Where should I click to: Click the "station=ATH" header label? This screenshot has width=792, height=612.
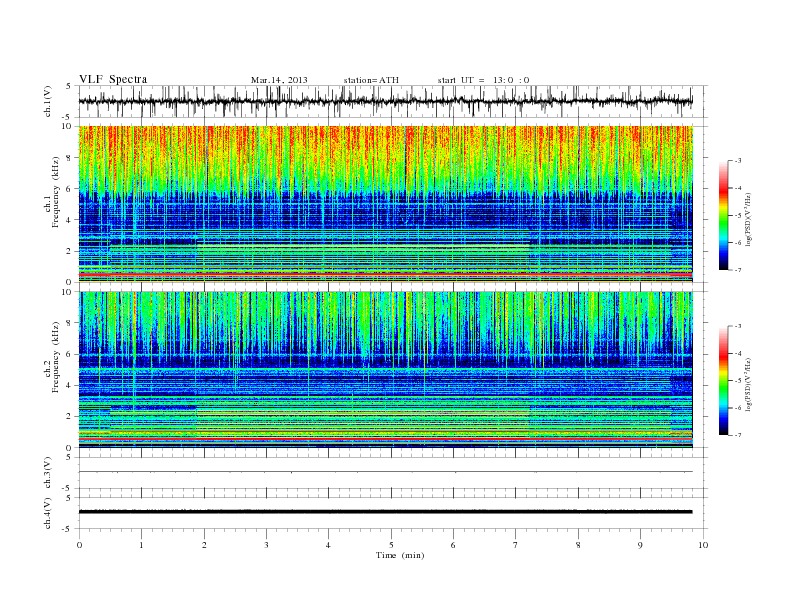click(371, 80)
